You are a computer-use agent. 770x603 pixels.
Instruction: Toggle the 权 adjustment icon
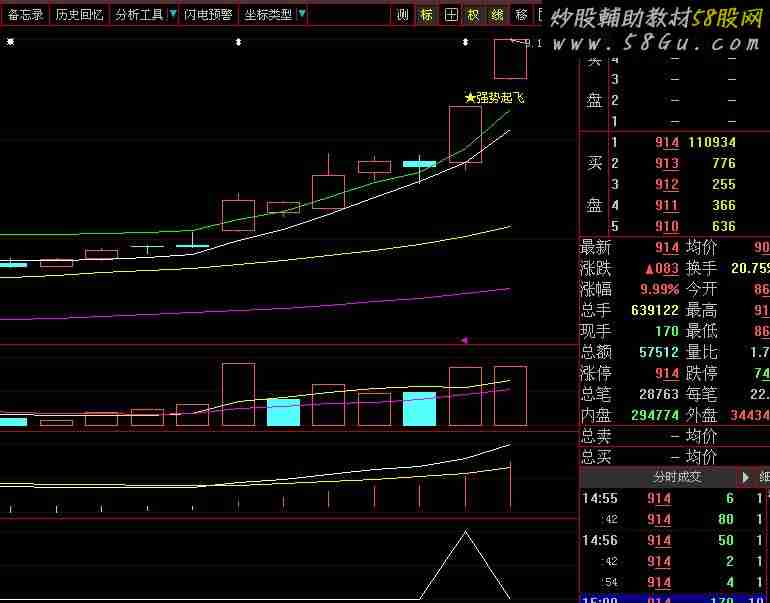tap(474, 15)
